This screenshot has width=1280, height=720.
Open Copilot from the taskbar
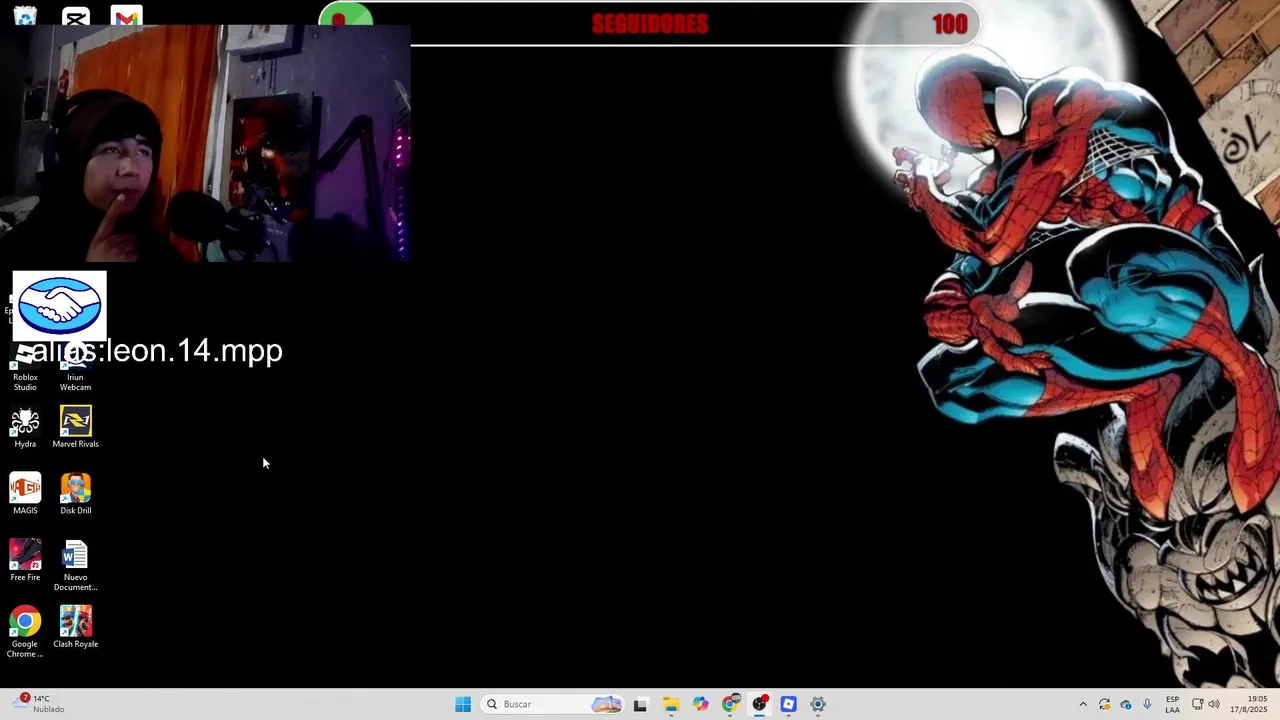pyautogui.click(x=700, y=704)
